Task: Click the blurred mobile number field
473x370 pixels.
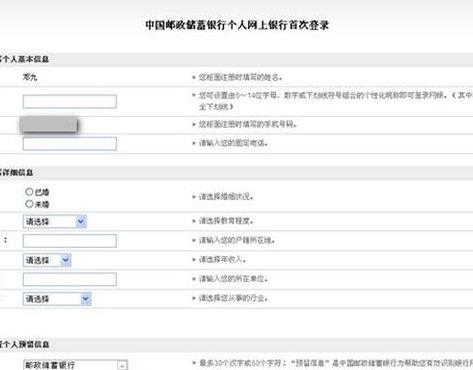Action: [49, 125]
